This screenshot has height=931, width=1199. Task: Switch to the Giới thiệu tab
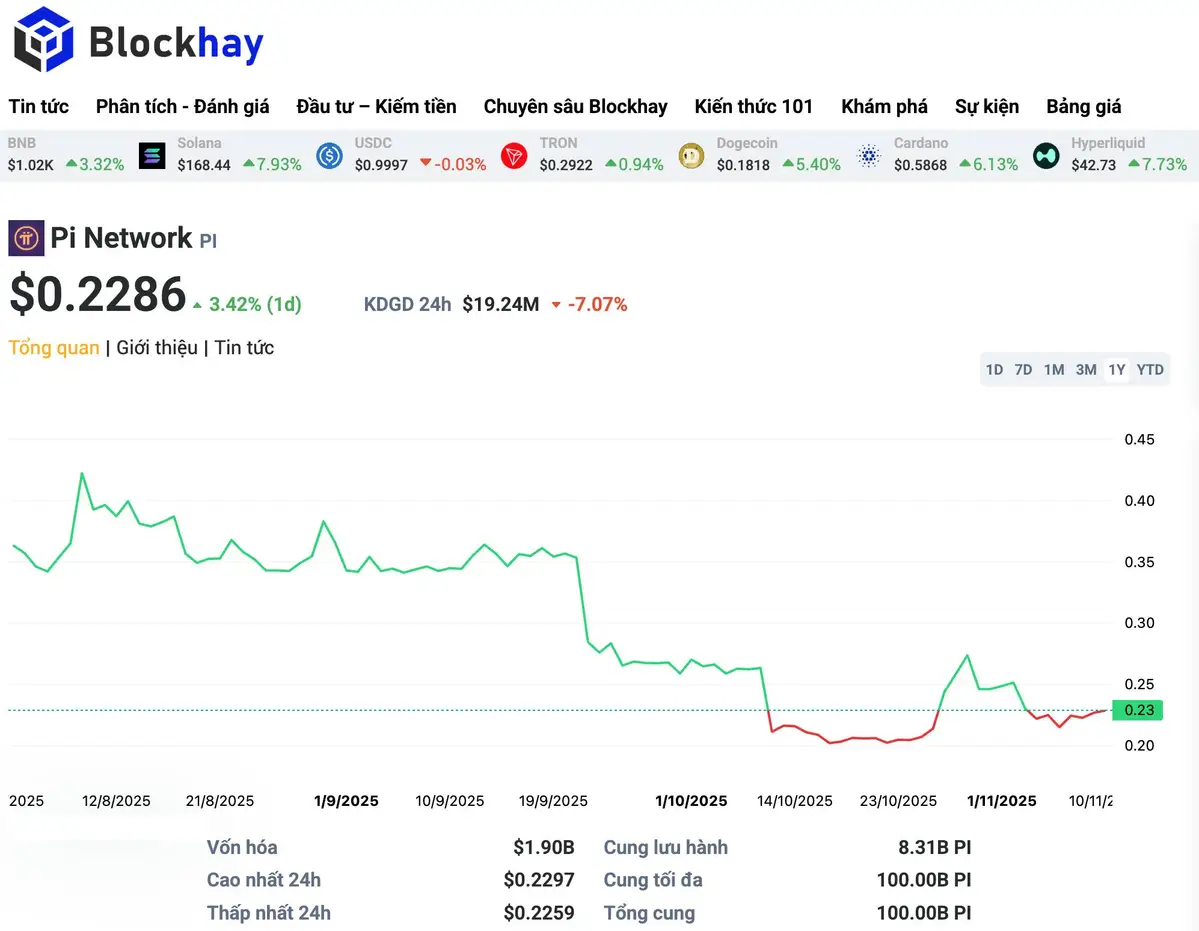click(x=157, y=348)
